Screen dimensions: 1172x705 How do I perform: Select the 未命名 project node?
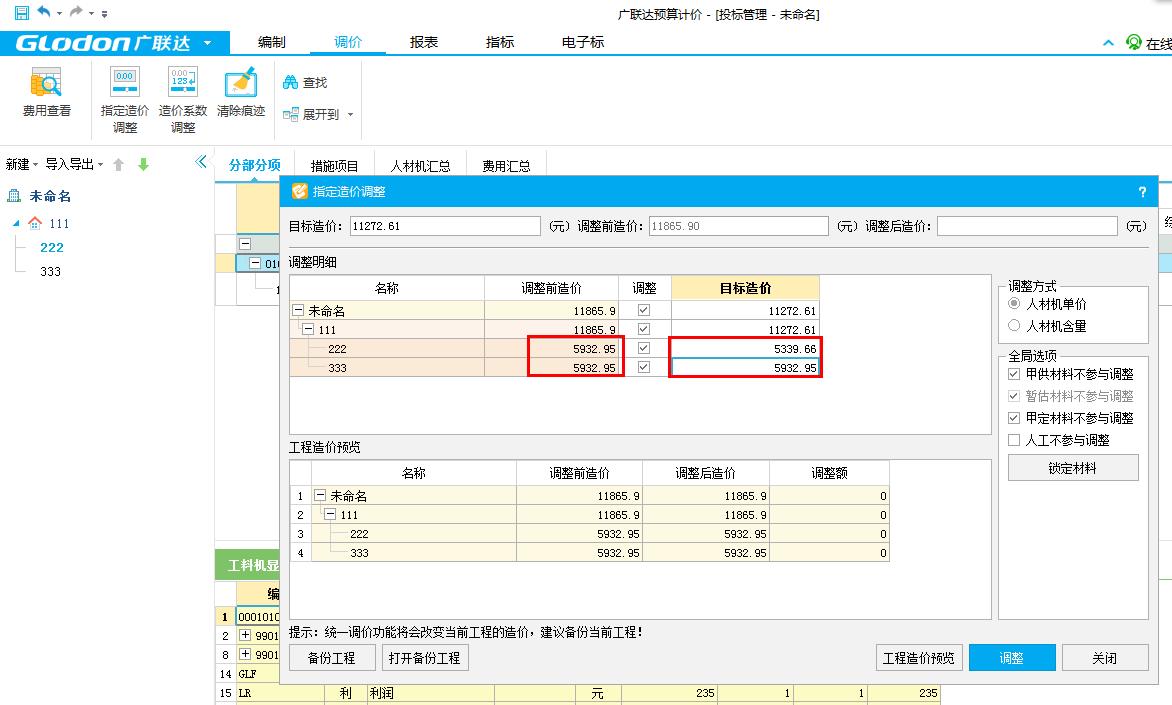coord(50,196)
